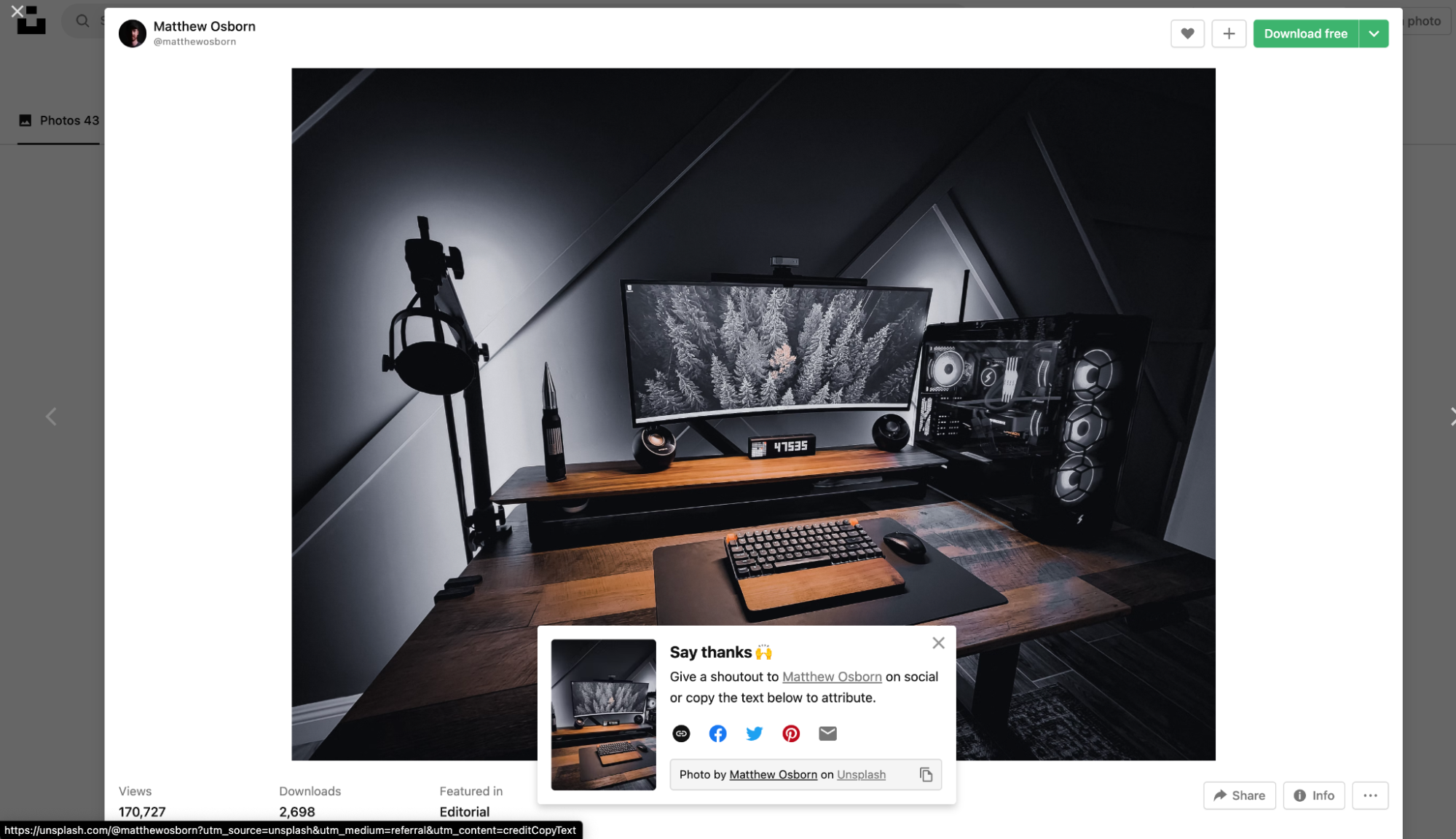Share via email icon
Viewport: 1456px width, 839px height.
tap(828, 732)
